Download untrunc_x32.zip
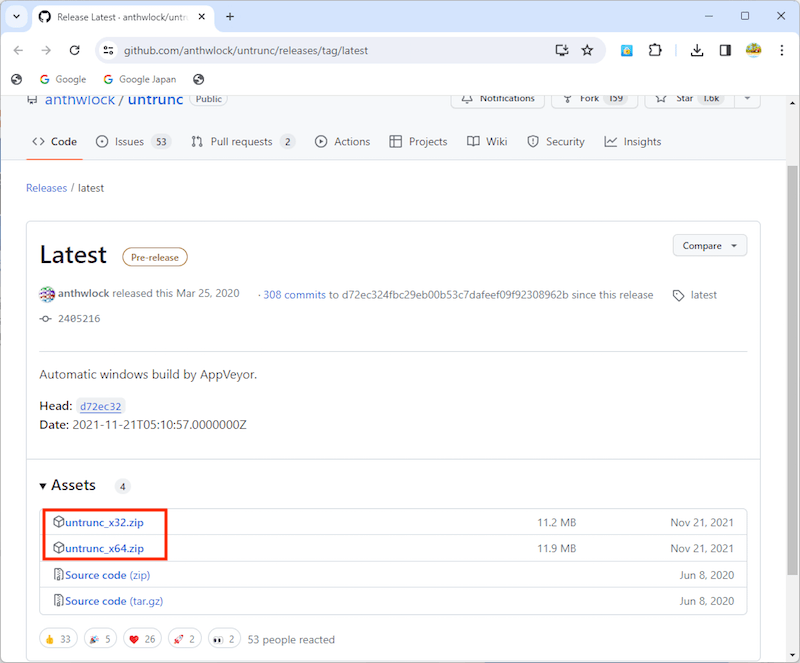This screenshot has height=663, width=800. click(104, 522)
